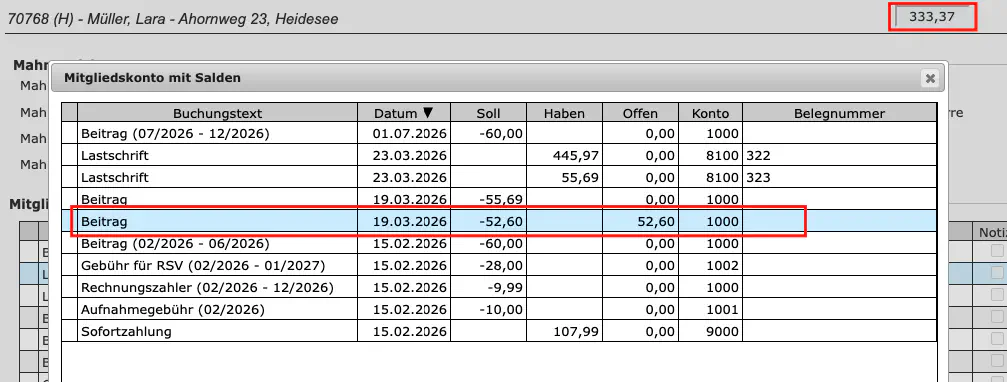1007x382 pixels.
Task: Sort by the Buchungstext column header
Action: (x=217, y=114)
